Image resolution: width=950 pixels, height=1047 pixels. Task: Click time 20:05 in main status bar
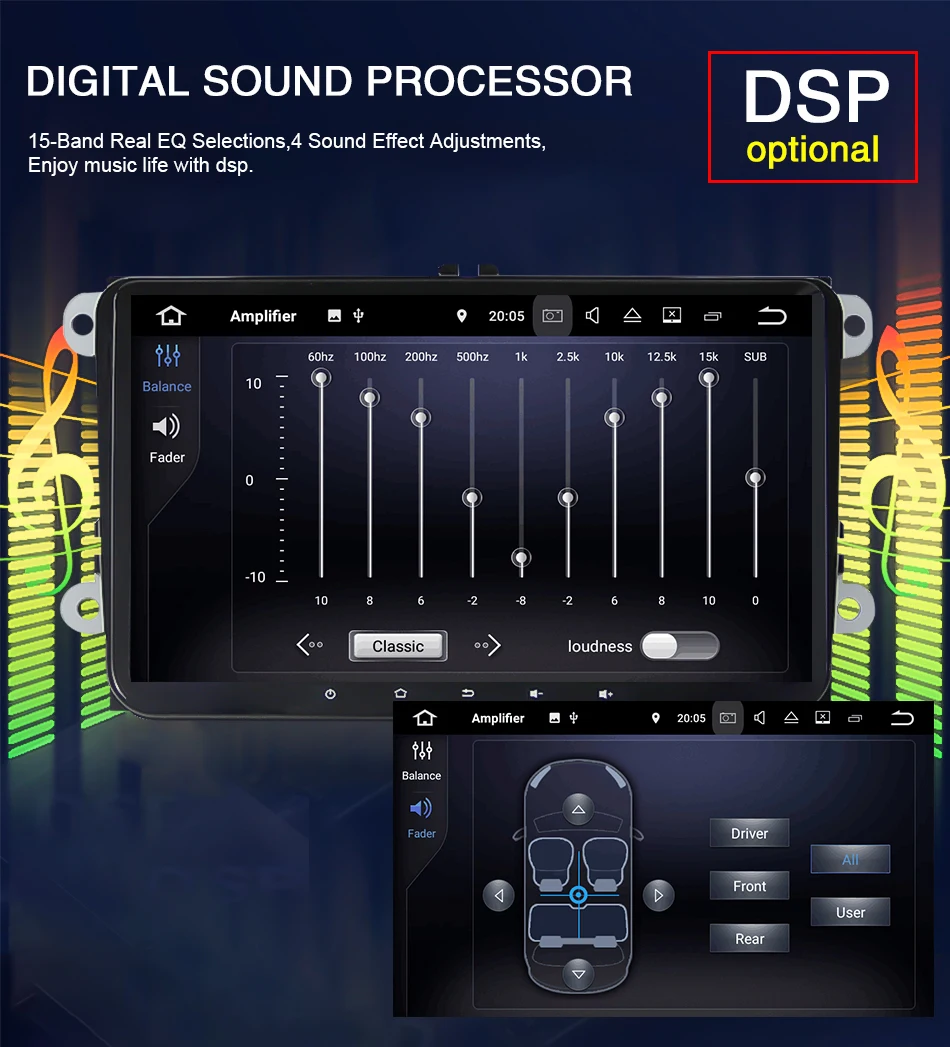click(x=507, y=316)
